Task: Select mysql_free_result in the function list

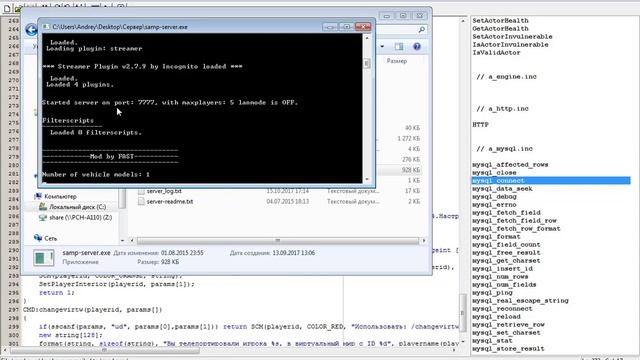Action: (x=506, y=253)
